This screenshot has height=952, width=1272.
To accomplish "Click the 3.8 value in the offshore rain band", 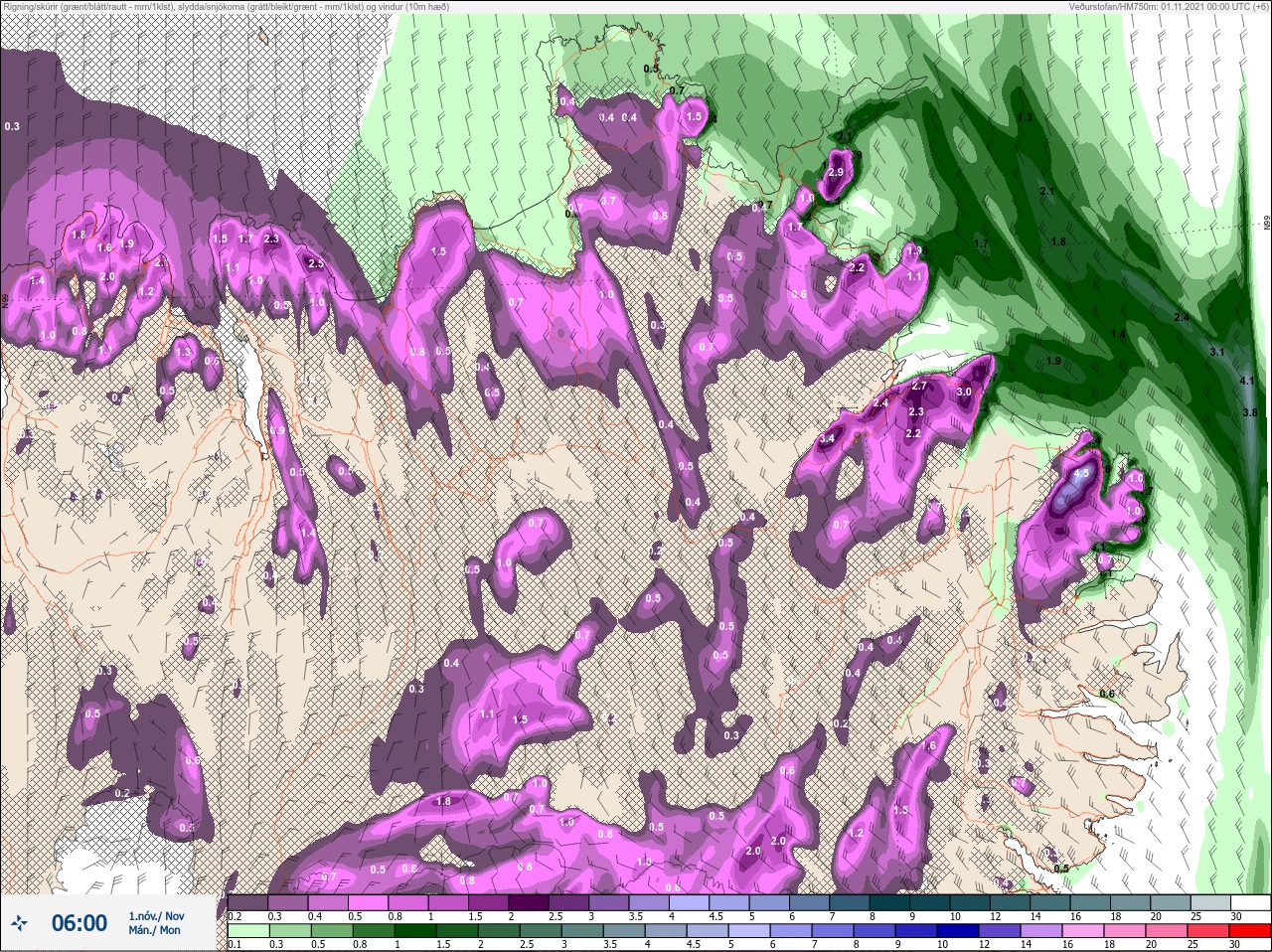I will pyautogui.click(x=1251, y=412).
